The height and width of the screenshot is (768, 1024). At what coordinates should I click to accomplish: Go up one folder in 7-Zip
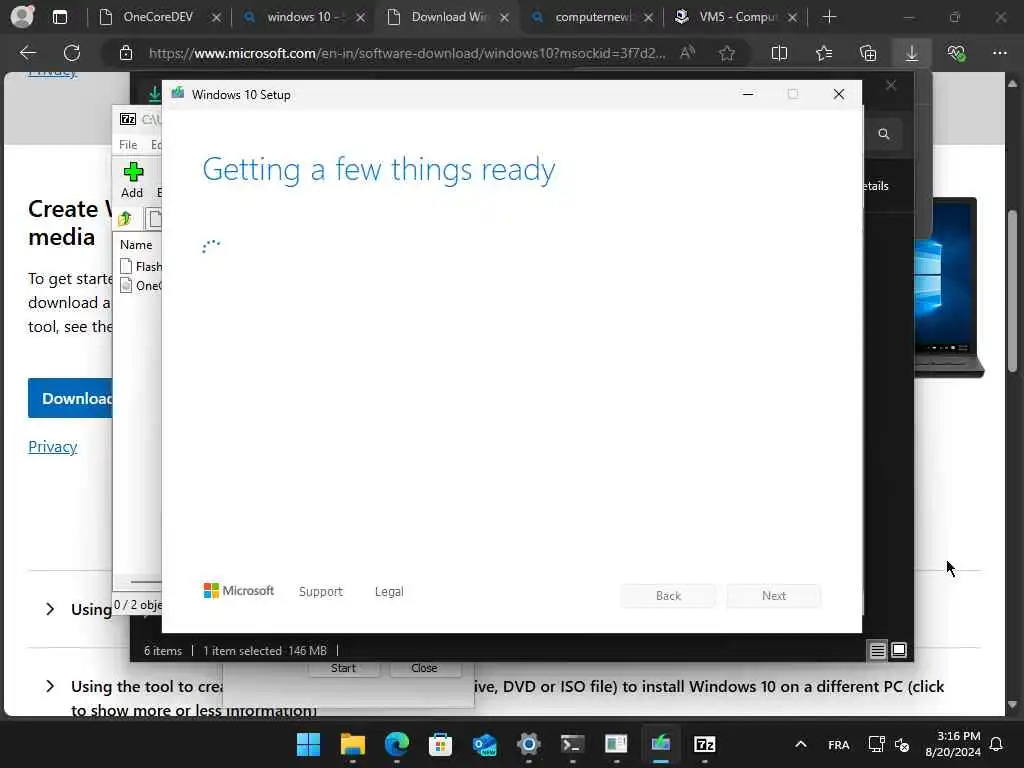[125, 219]
